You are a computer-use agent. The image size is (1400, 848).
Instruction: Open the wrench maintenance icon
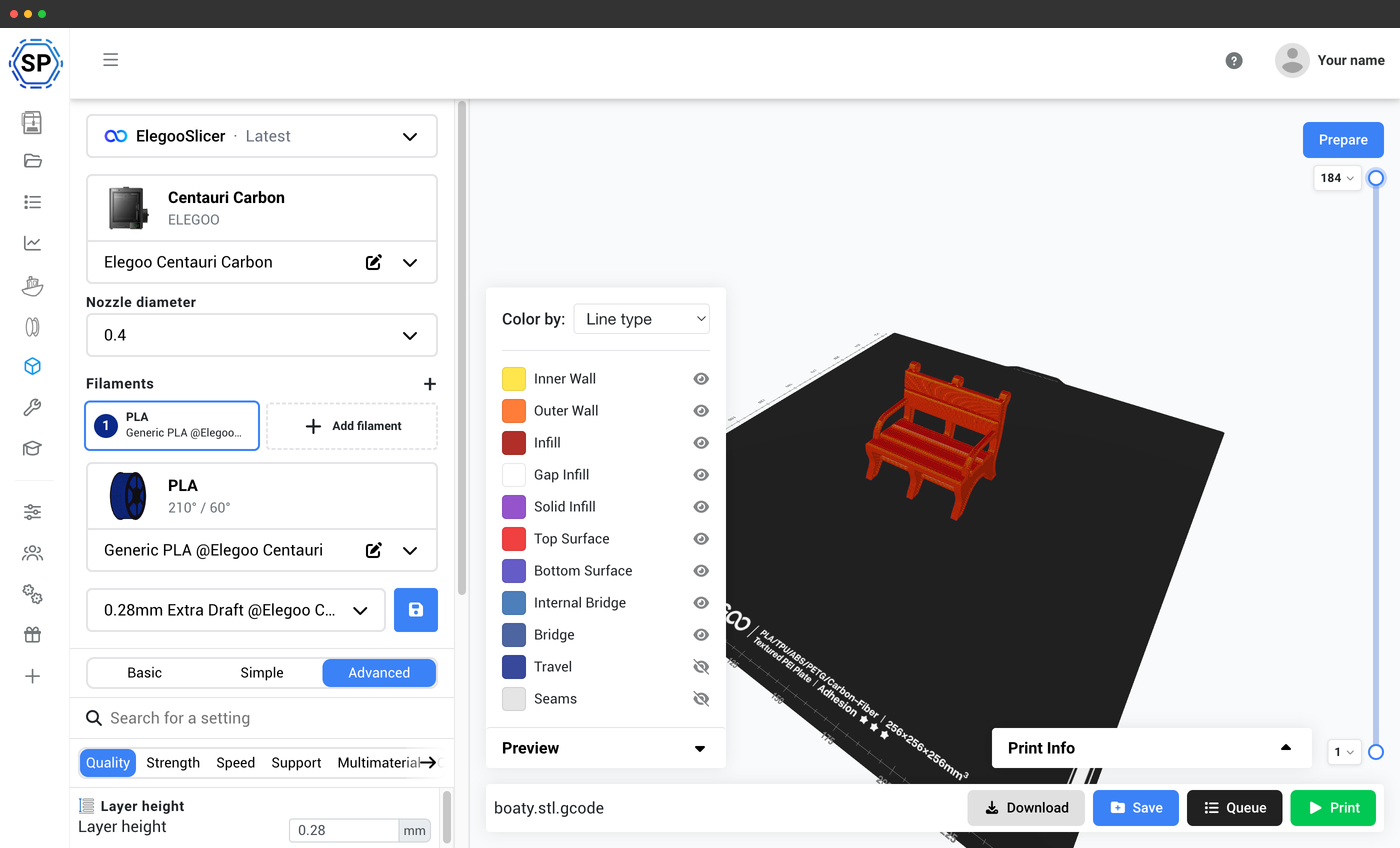pos(32,408)
